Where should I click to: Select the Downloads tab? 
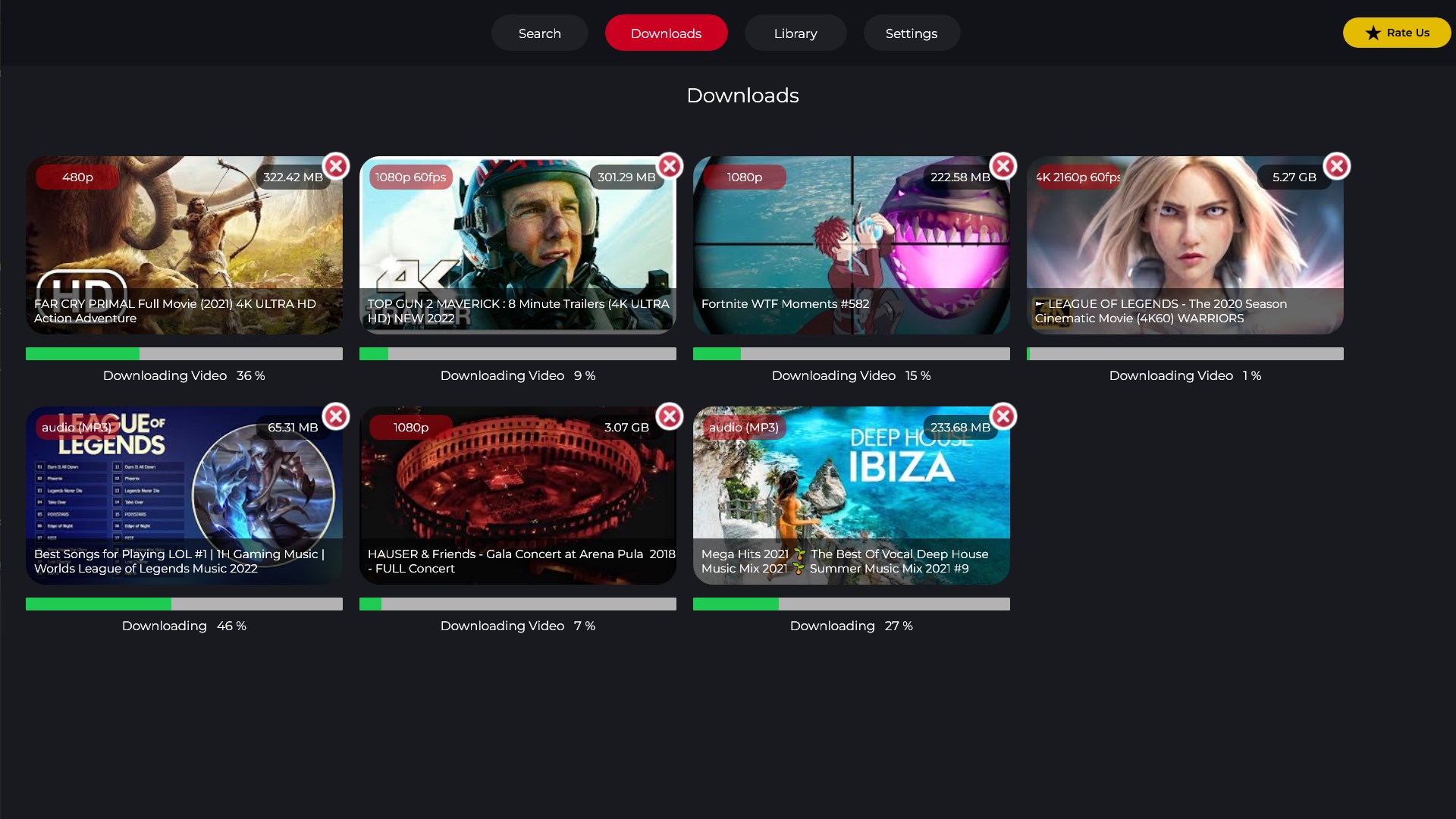point(666,33)
